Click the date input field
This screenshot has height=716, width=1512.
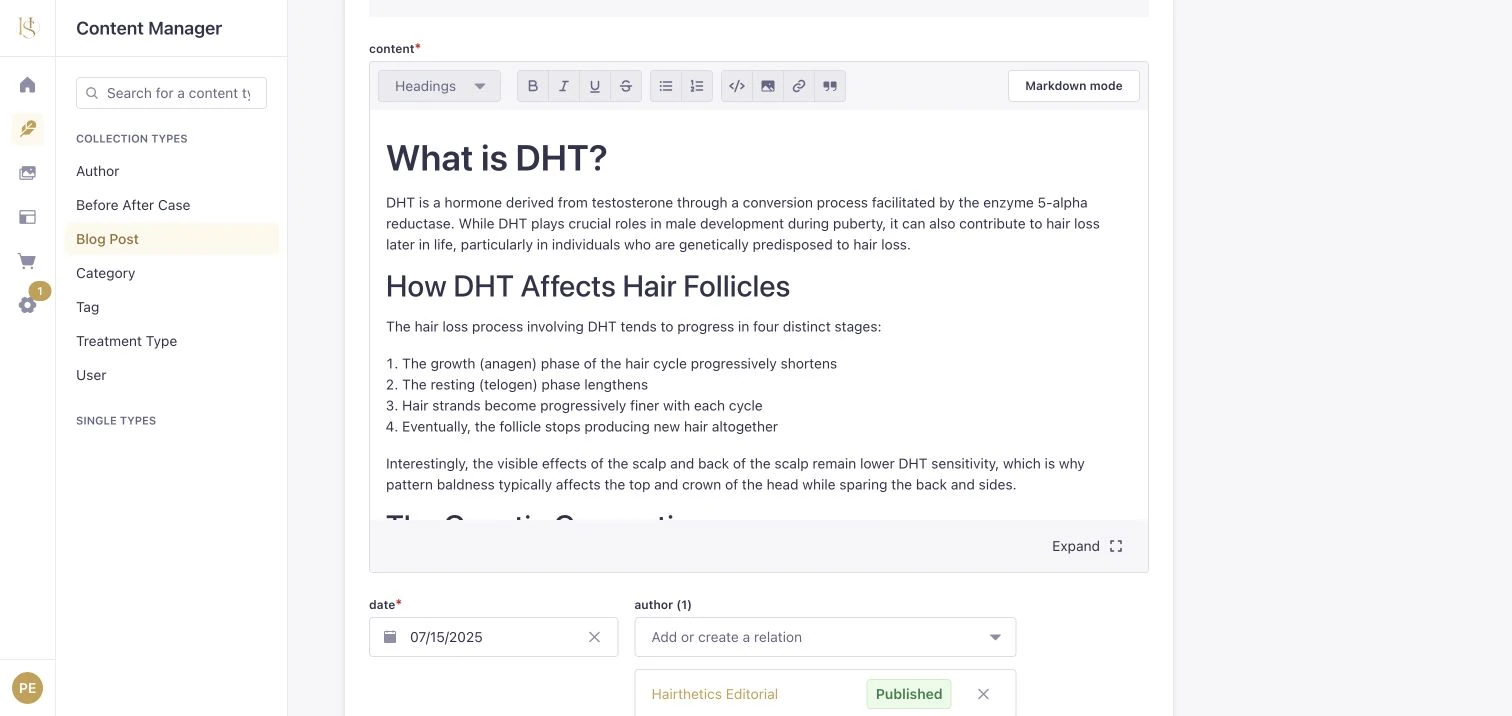pyautogui.click(x=494, y=637)
